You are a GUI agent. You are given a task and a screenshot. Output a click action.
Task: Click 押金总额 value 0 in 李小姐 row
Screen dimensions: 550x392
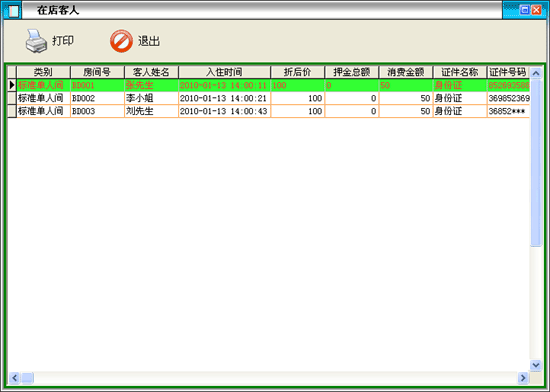pyautogui.click(x=352, y=98)
